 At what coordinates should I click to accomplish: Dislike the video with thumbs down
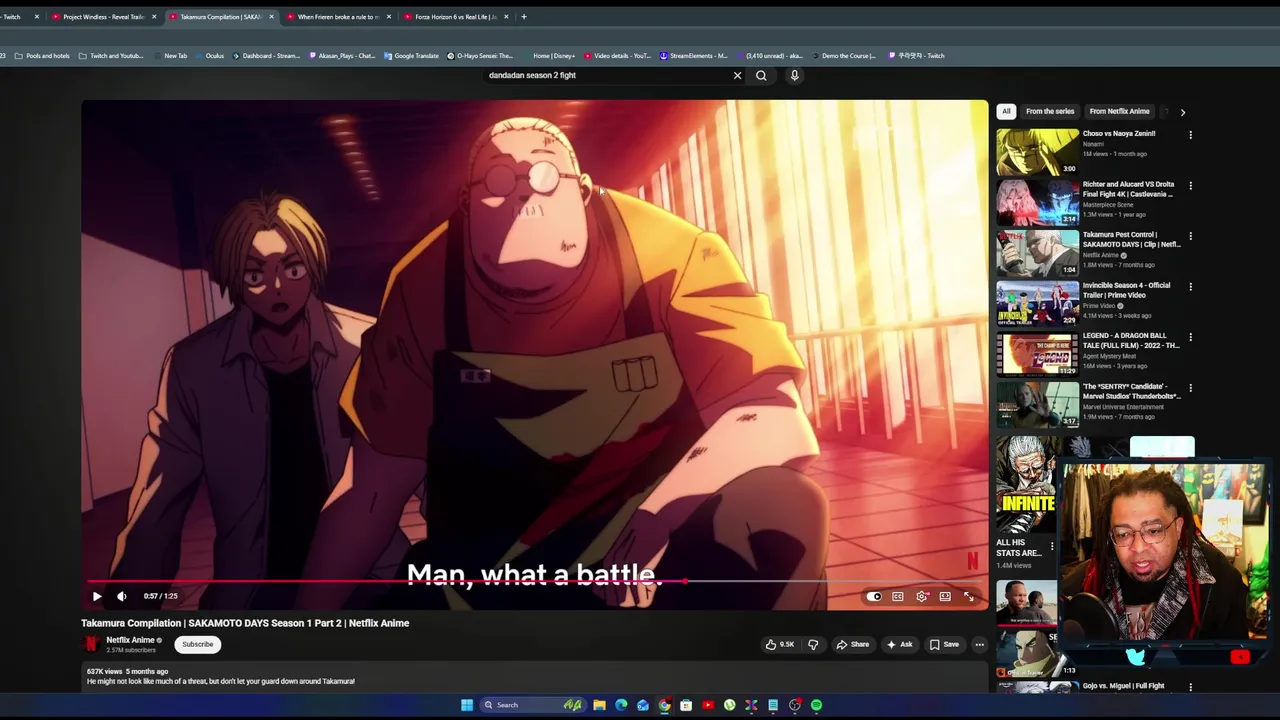(x=813, y=644)
